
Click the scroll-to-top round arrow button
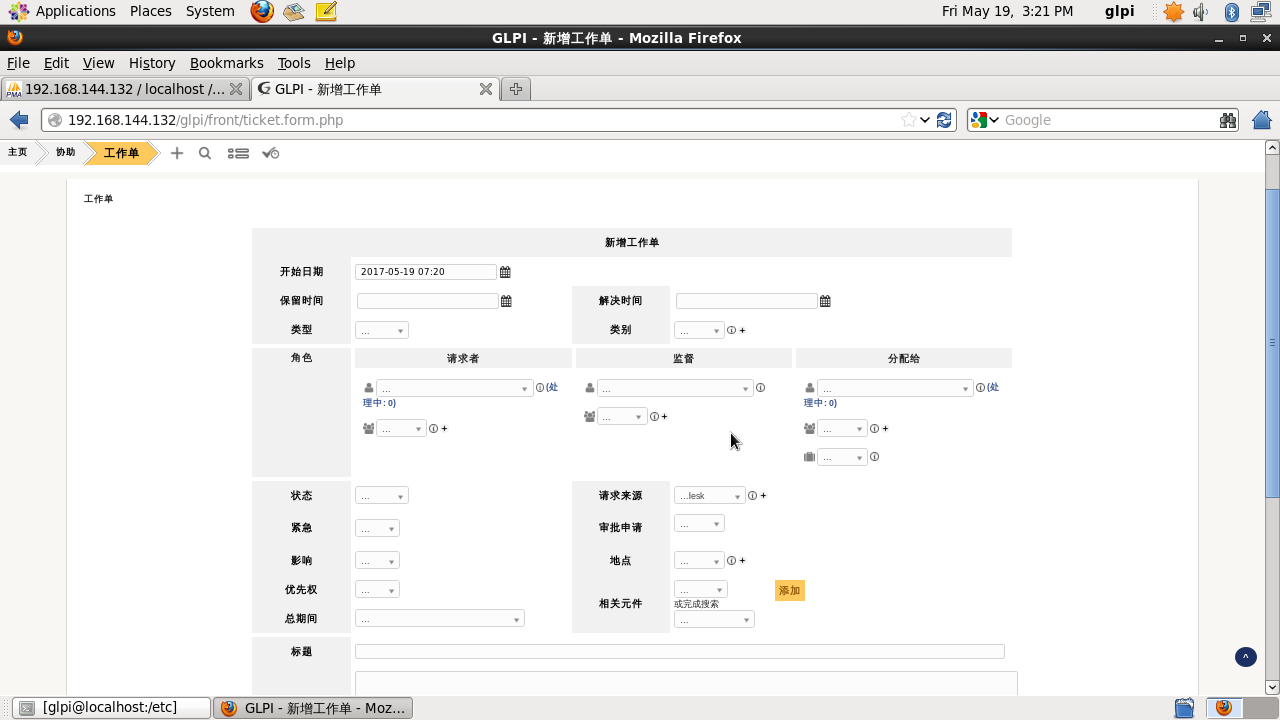(x=1245, y=657)
